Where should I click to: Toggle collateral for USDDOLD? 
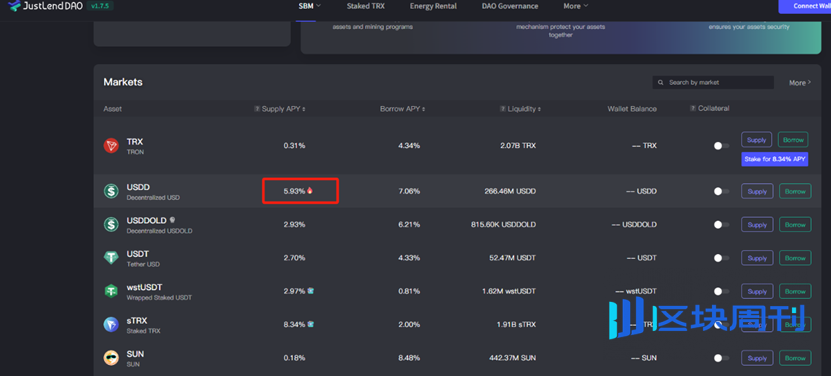pyautogui.click(x=721, y=225)
